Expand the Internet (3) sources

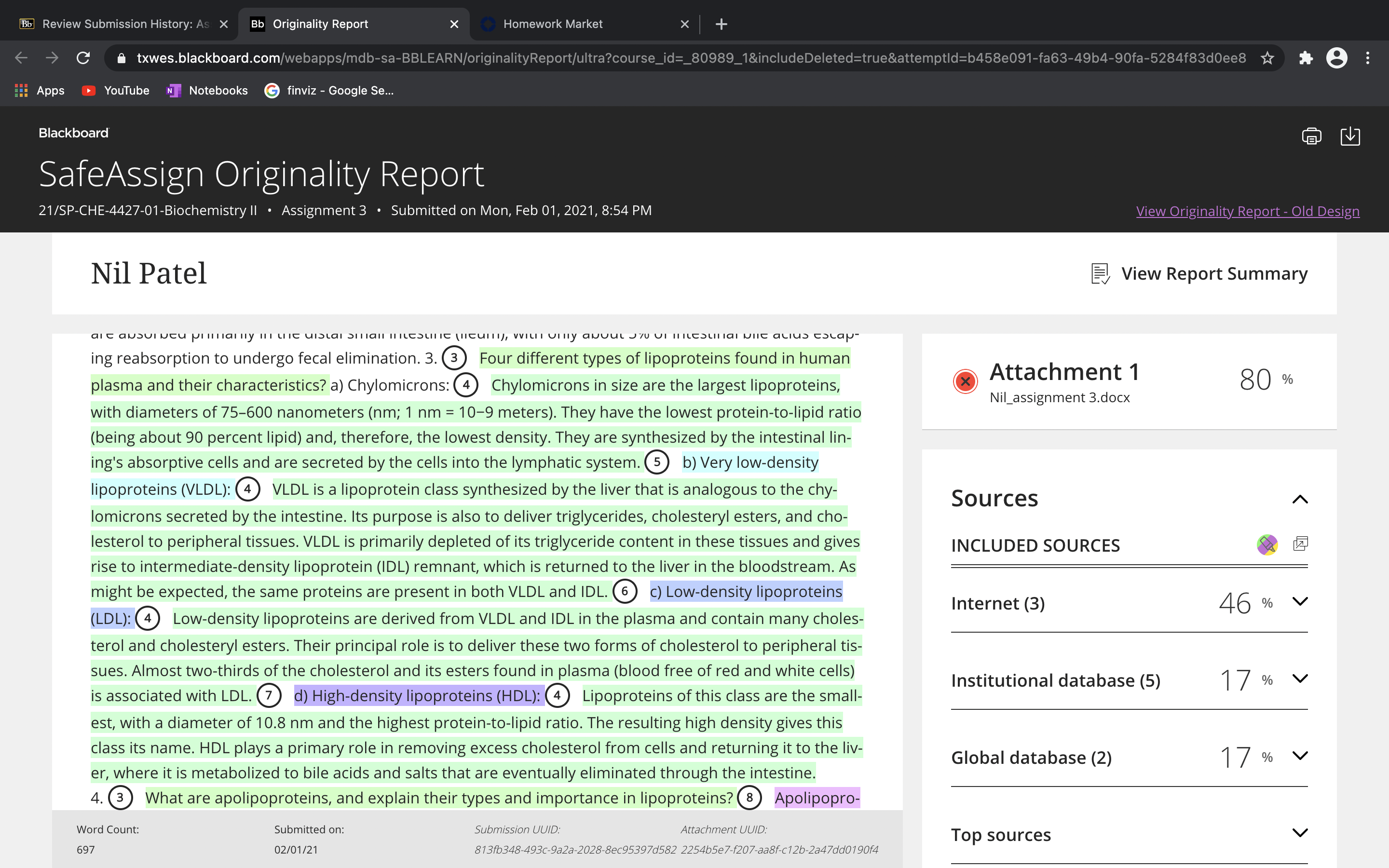[x=1299, y=602]
